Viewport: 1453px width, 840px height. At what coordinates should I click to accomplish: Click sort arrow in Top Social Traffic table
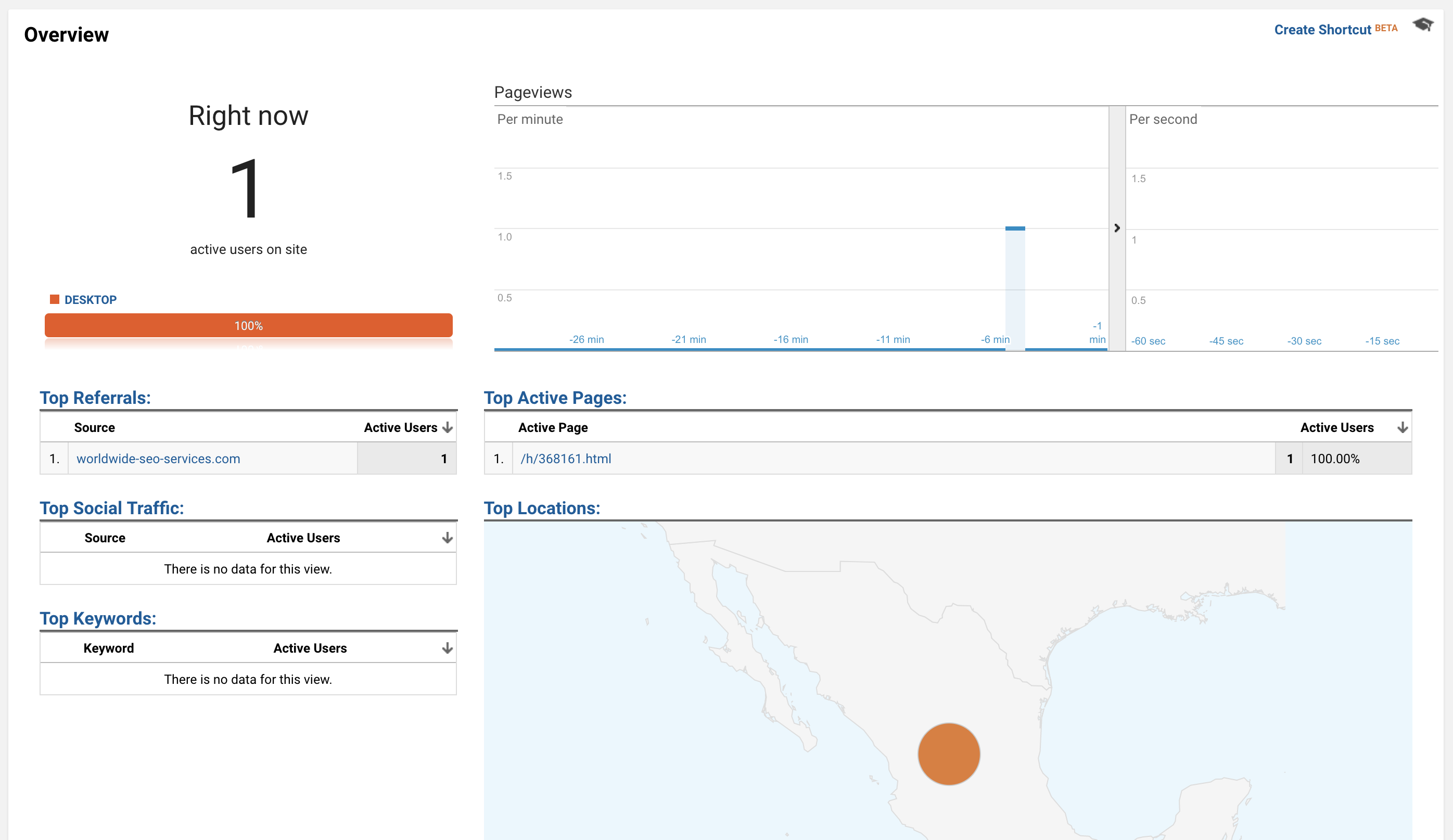(x=448, y=538)
